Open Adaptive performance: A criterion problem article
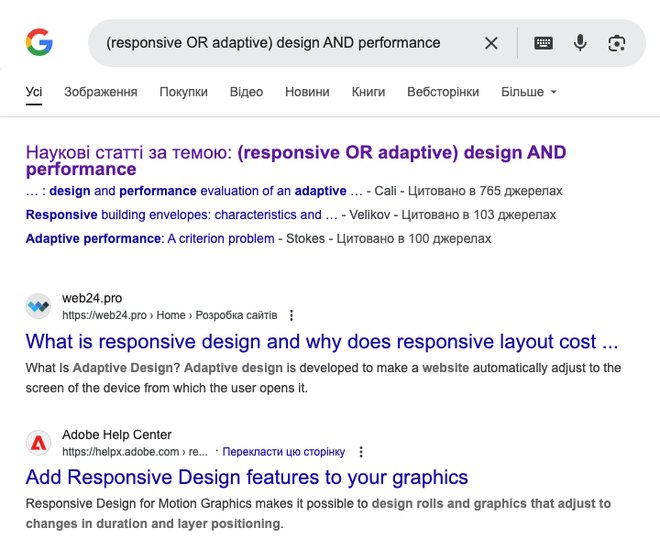This screenshot has height=550, width=660. click(150, 239)
